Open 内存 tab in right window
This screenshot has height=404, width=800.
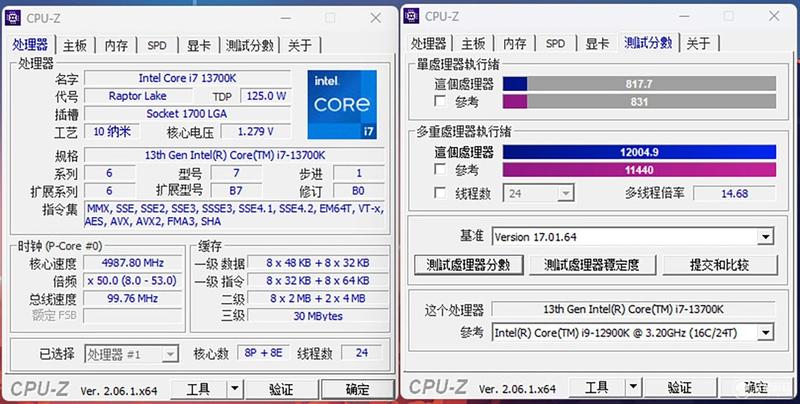pyautogui.click(x=514, y=43)
